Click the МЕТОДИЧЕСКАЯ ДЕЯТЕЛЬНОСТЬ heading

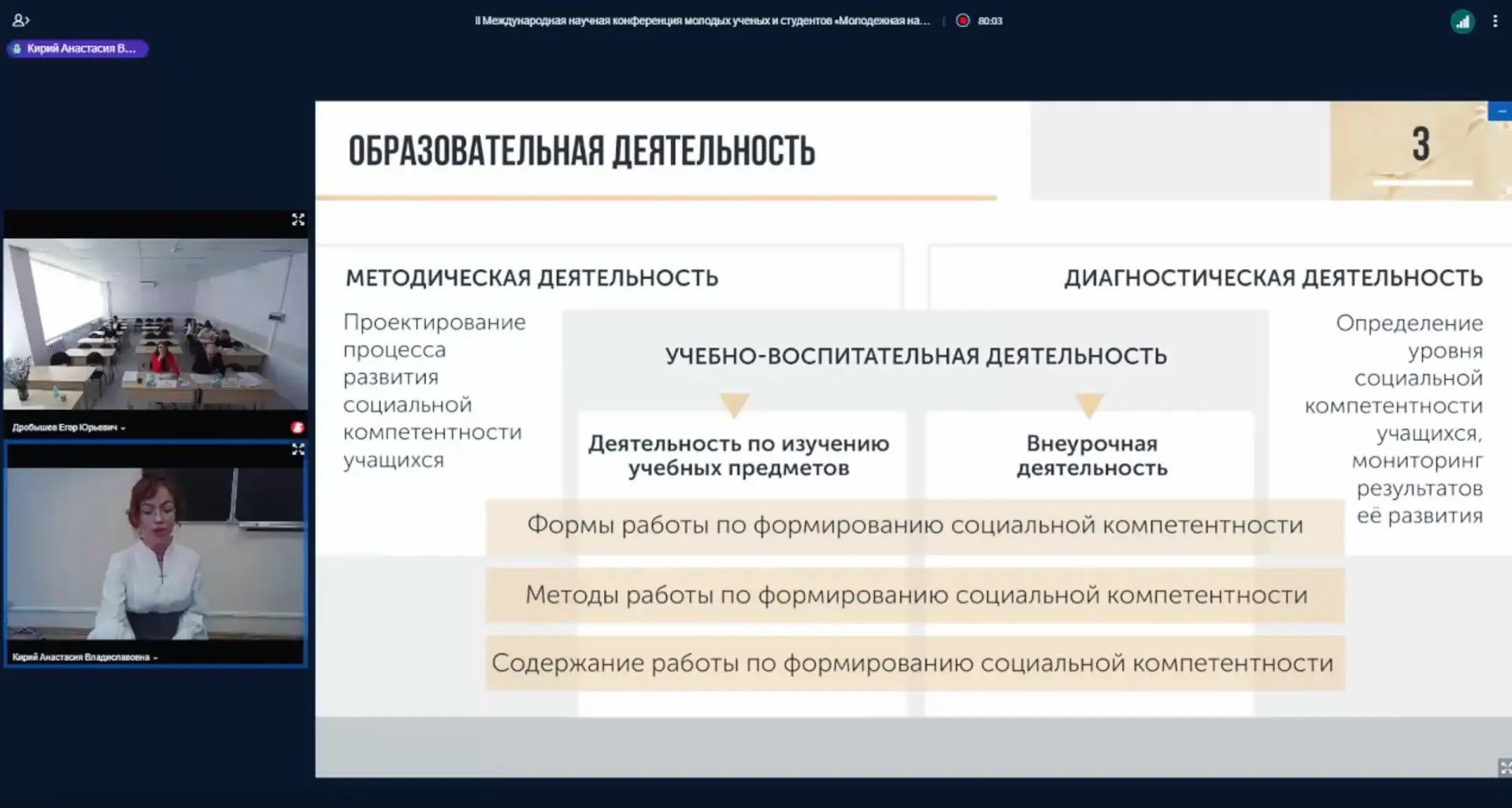(532, 278)
